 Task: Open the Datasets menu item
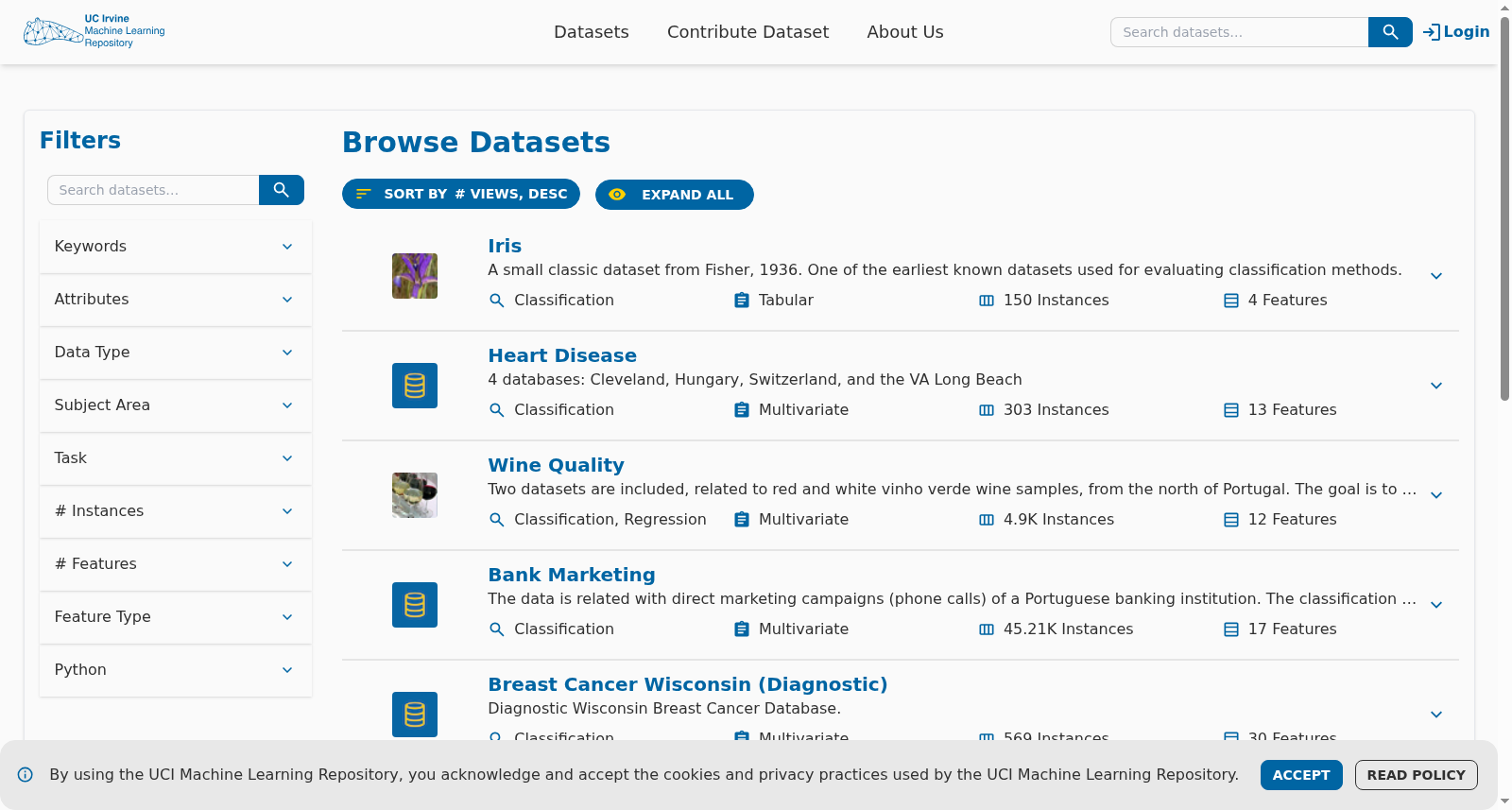(x=592, y=32)
